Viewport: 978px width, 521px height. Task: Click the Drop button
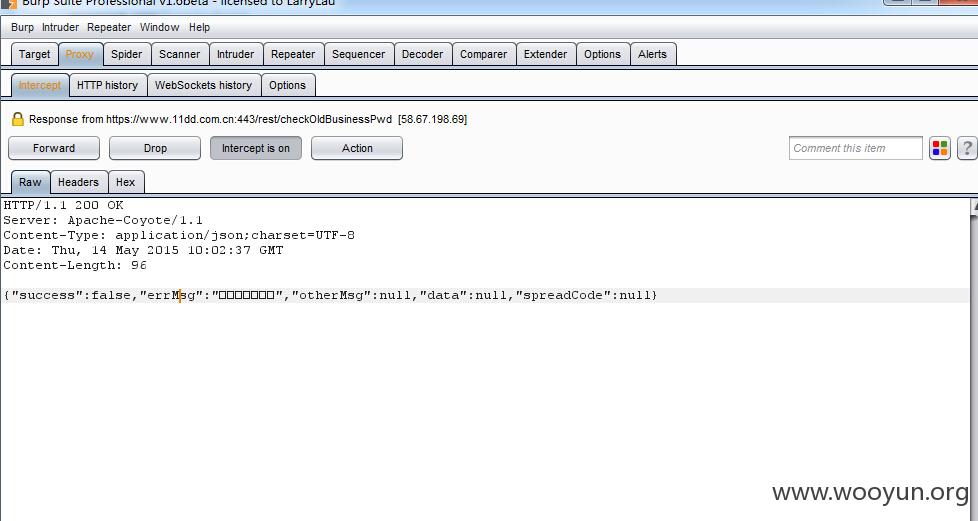pos(155,149)
